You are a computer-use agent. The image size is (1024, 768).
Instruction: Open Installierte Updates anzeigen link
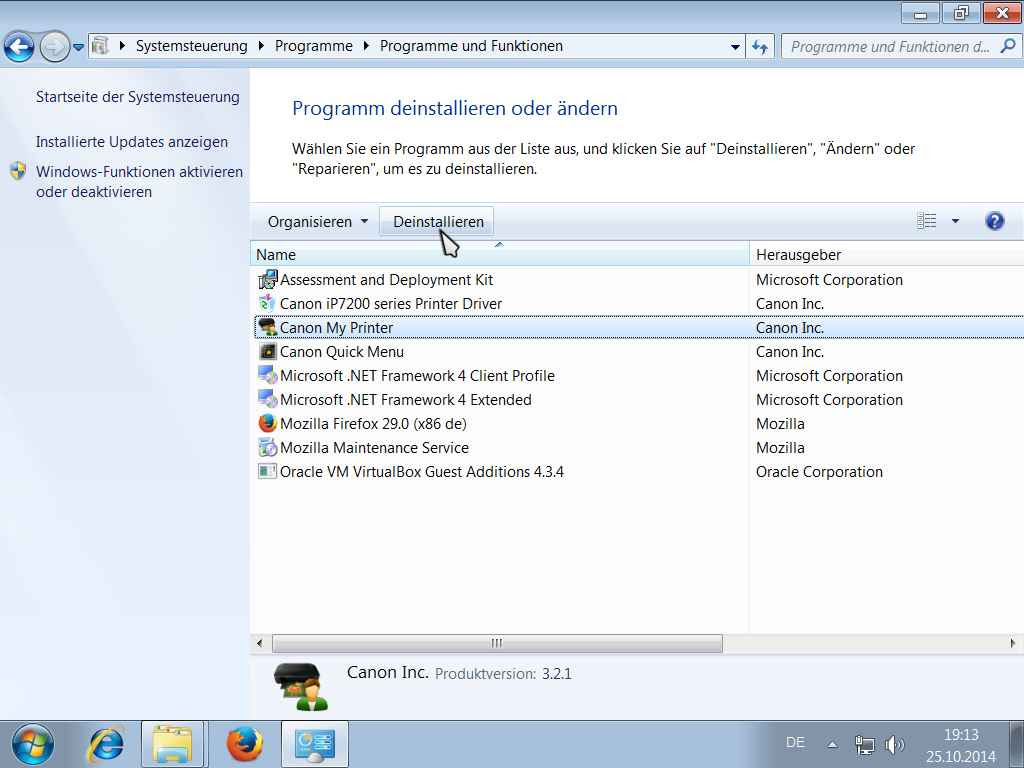pyautogui.click(x=132, y=142)
